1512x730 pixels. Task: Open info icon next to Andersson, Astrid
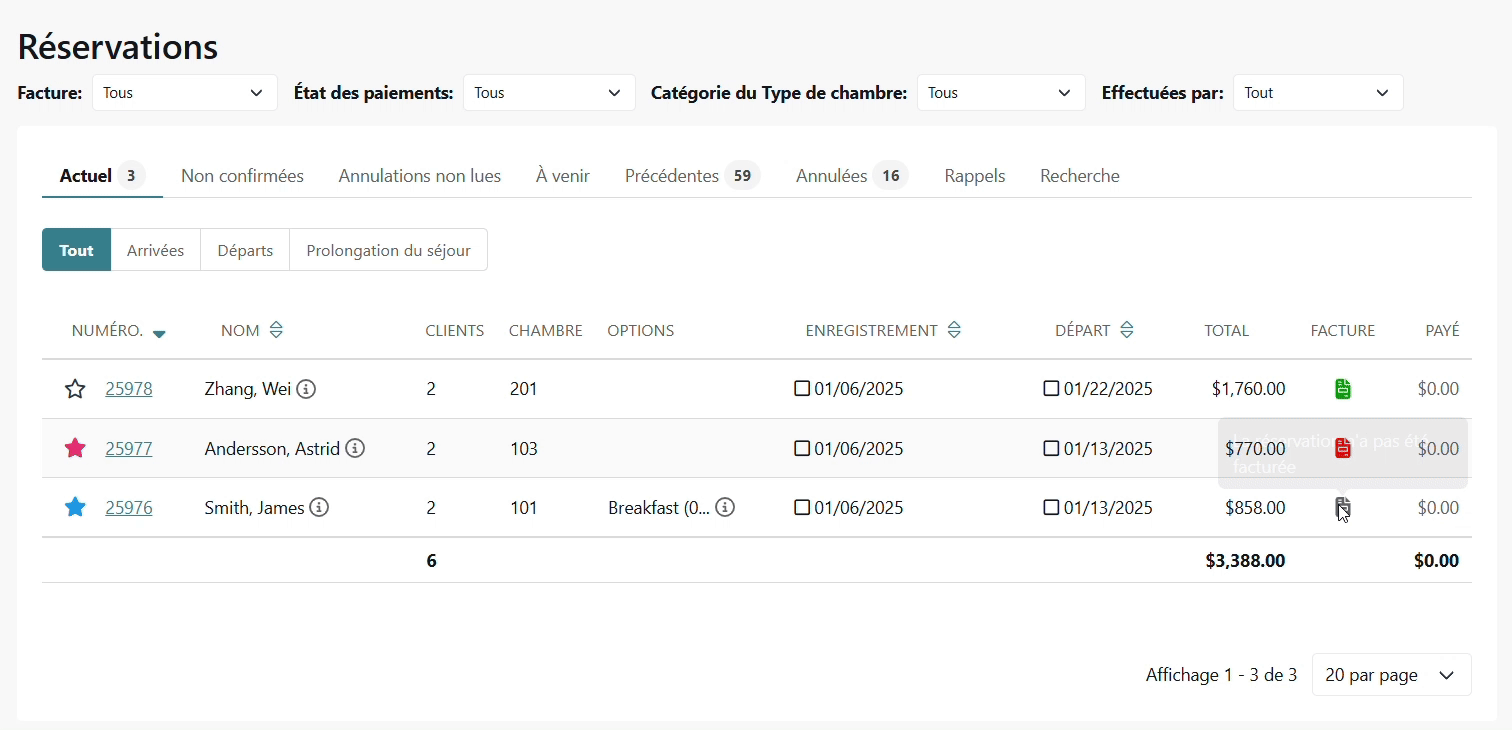tap(355, 449)
